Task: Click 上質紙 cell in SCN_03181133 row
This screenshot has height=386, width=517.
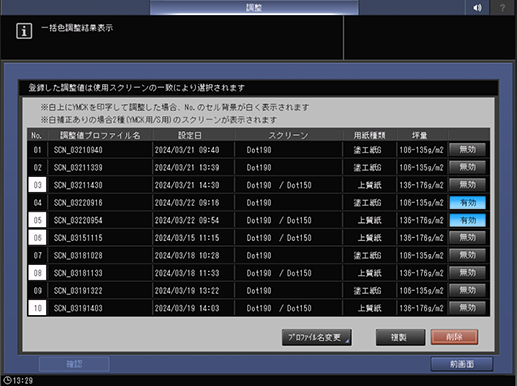Action: (x=369, y=273)
